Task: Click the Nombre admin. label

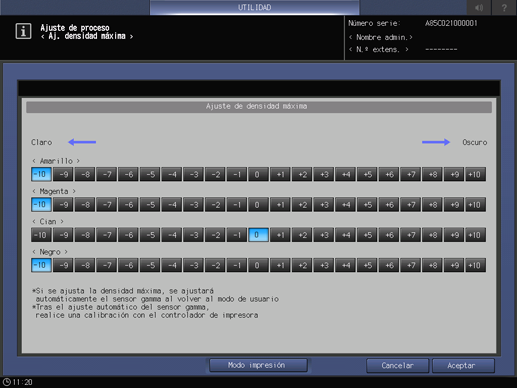Action: click(381, 37)
